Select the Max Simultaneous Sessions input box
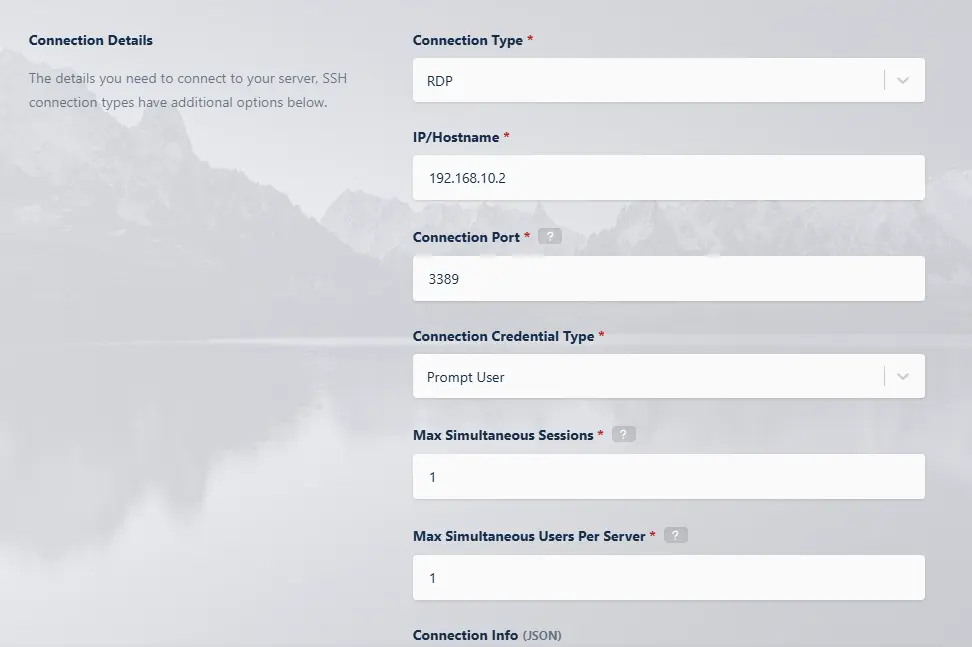Image resolution: width=972 pixels, height=647 pixels. (x=668, y=477)
